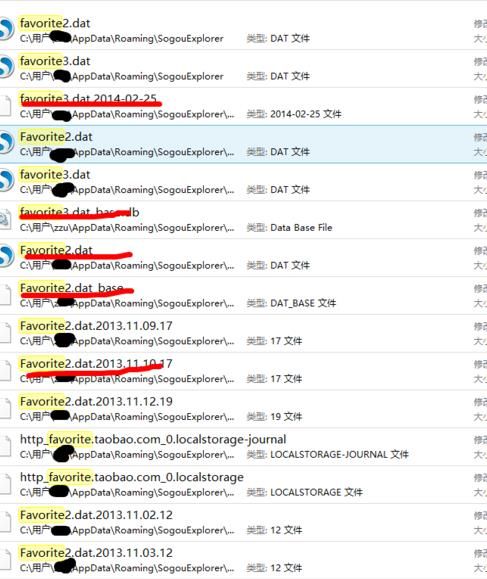Click Sogou icon in highlighted Favorite2.dat row

pyautogui.click(x=6, y=143)
